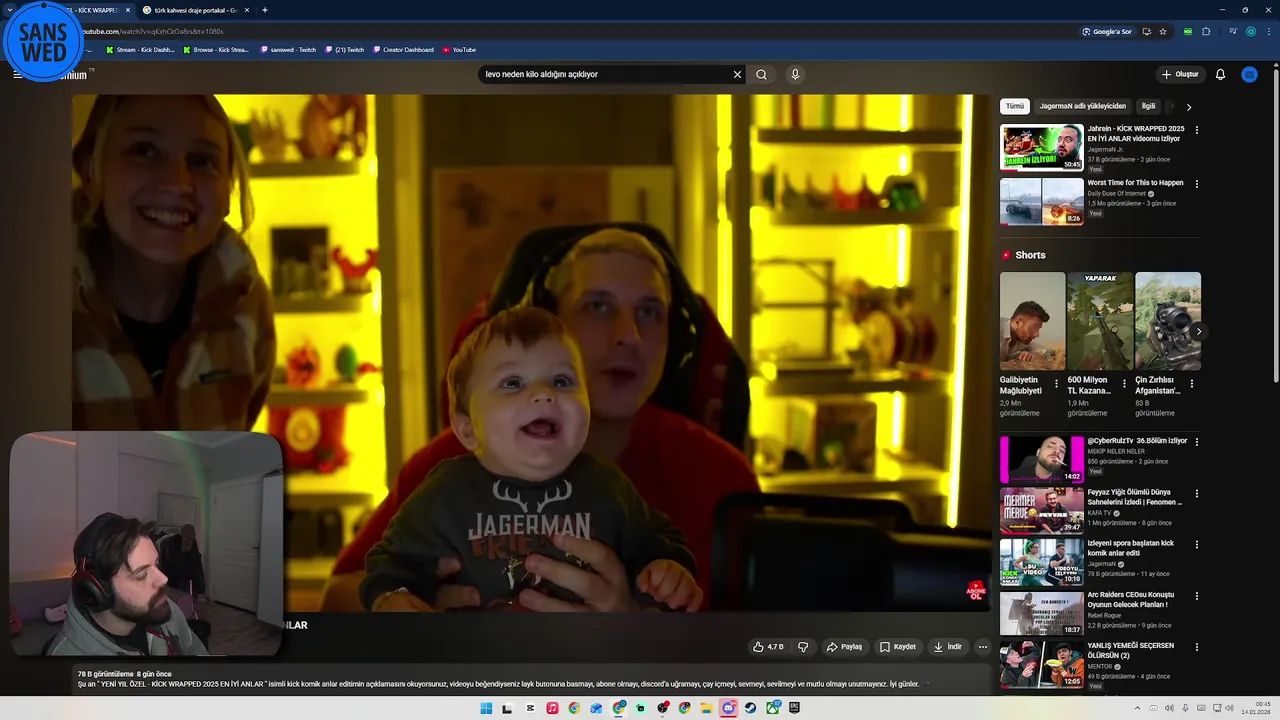The image size is (1280, 720).
Task: Open Epic Games launcher in taskbar
Action: pos(794,708)
